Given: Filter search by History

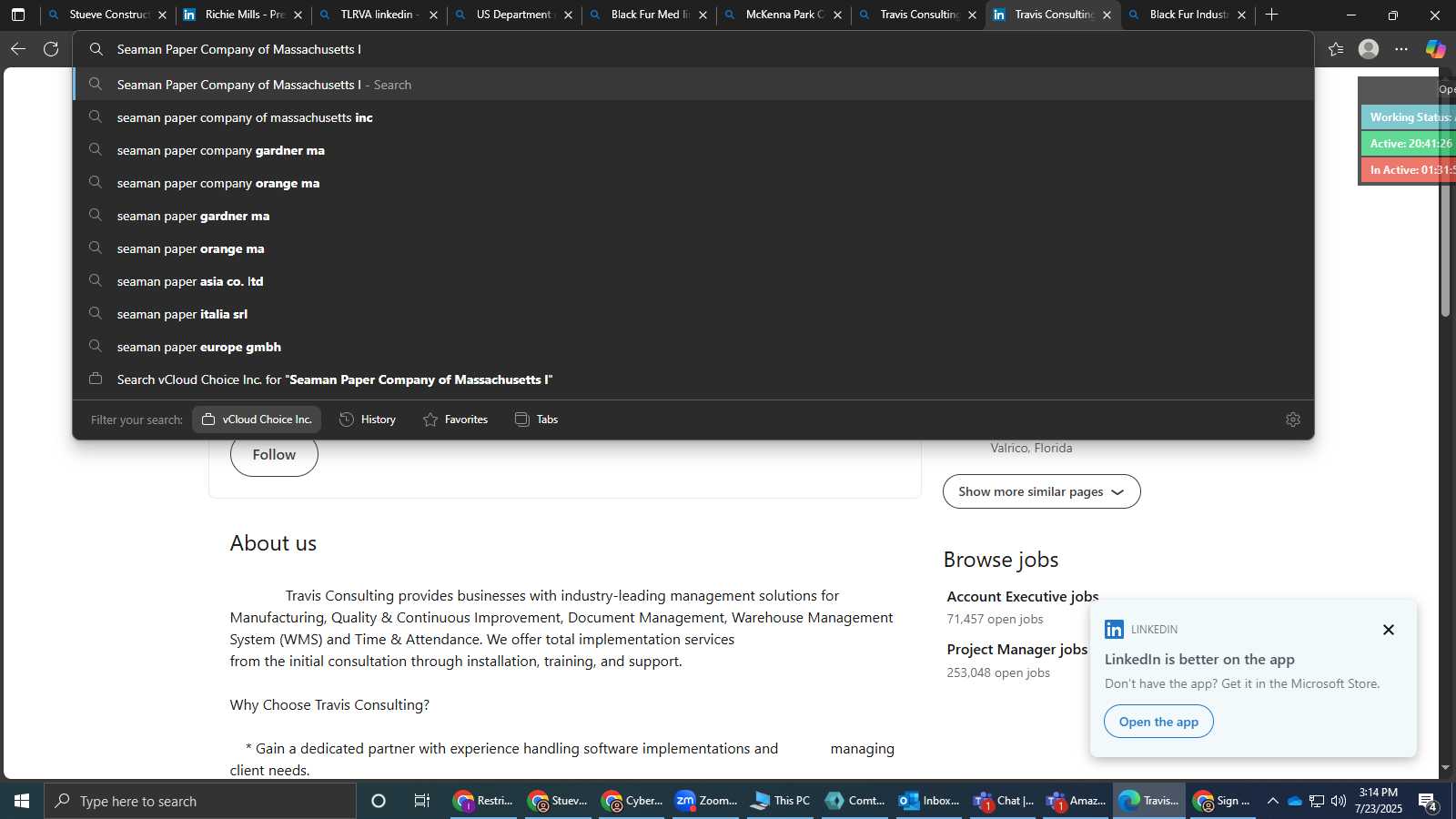Looking at the screenshot, I should click(x=368, y=420).
